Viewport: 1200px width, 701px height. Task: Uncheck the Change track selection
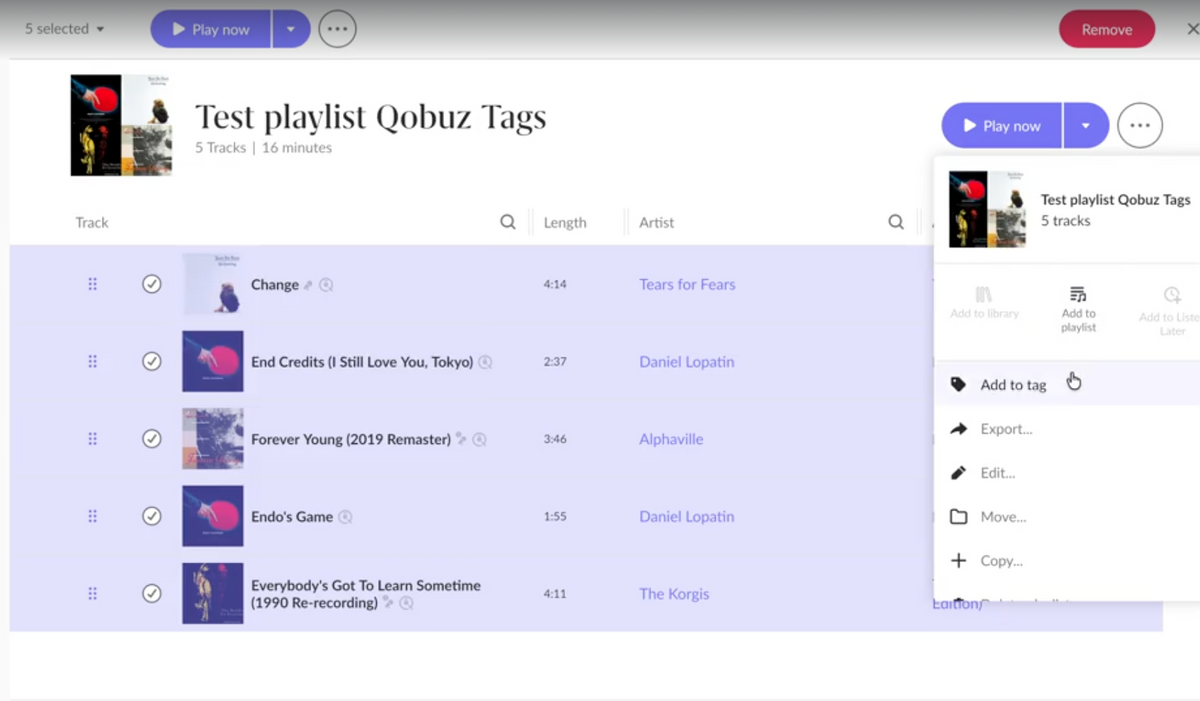click(x=151, y=284)
